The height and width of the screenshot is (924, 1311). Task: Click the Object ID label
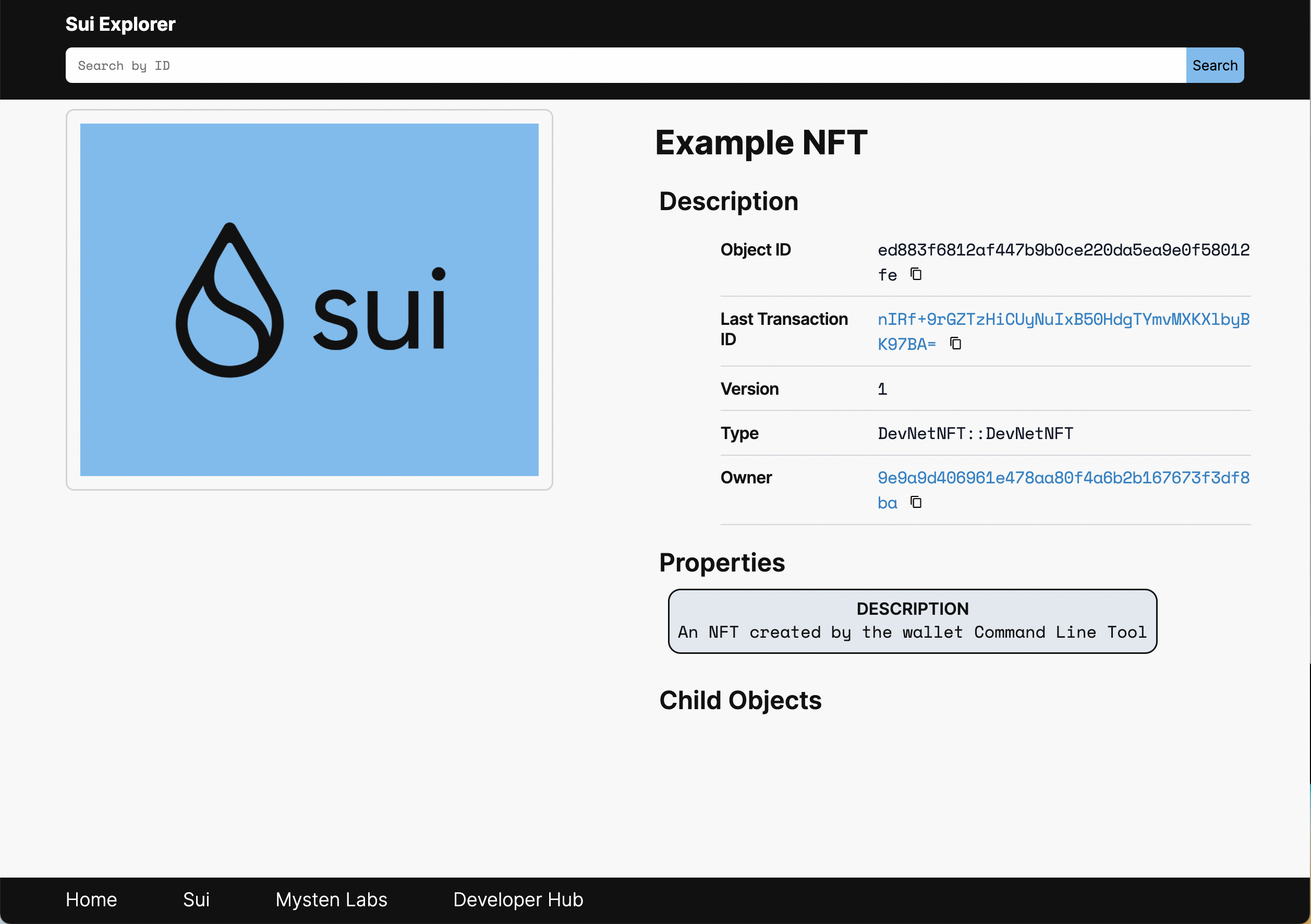pyautogui.click(x=756, y=250)
